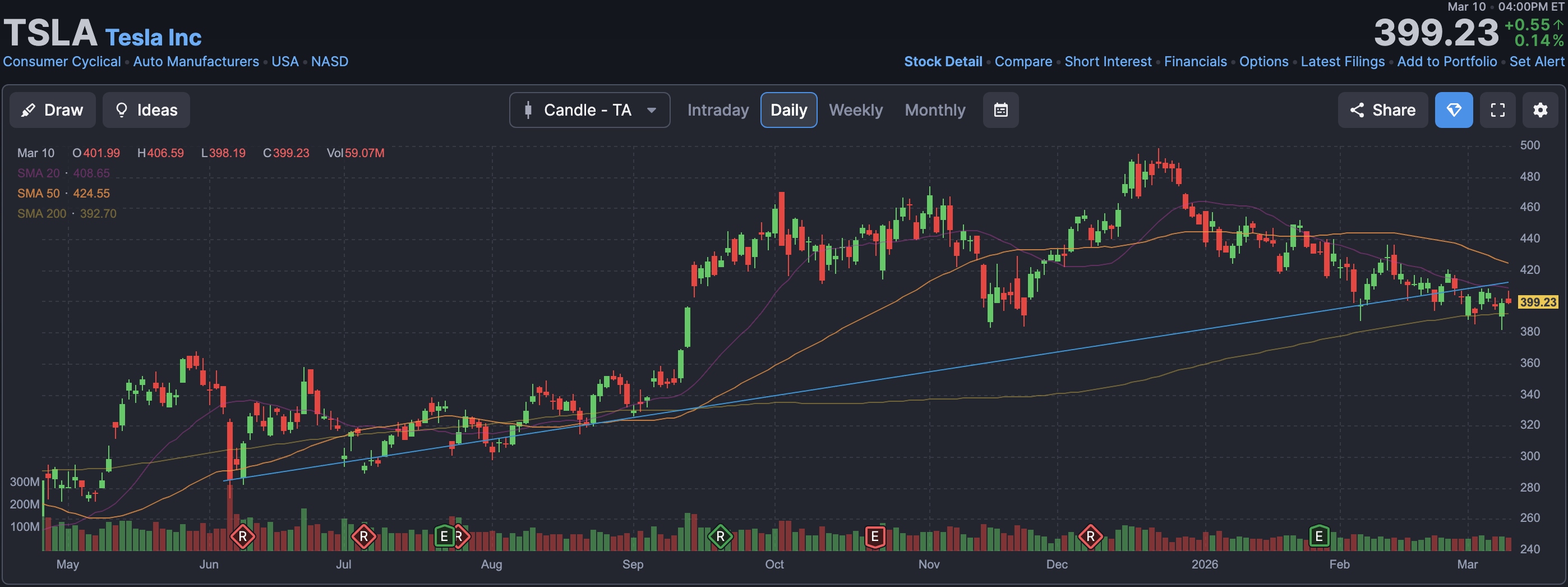
Task: Click the NASD exchange link
Action: click(x=330, y=62)
